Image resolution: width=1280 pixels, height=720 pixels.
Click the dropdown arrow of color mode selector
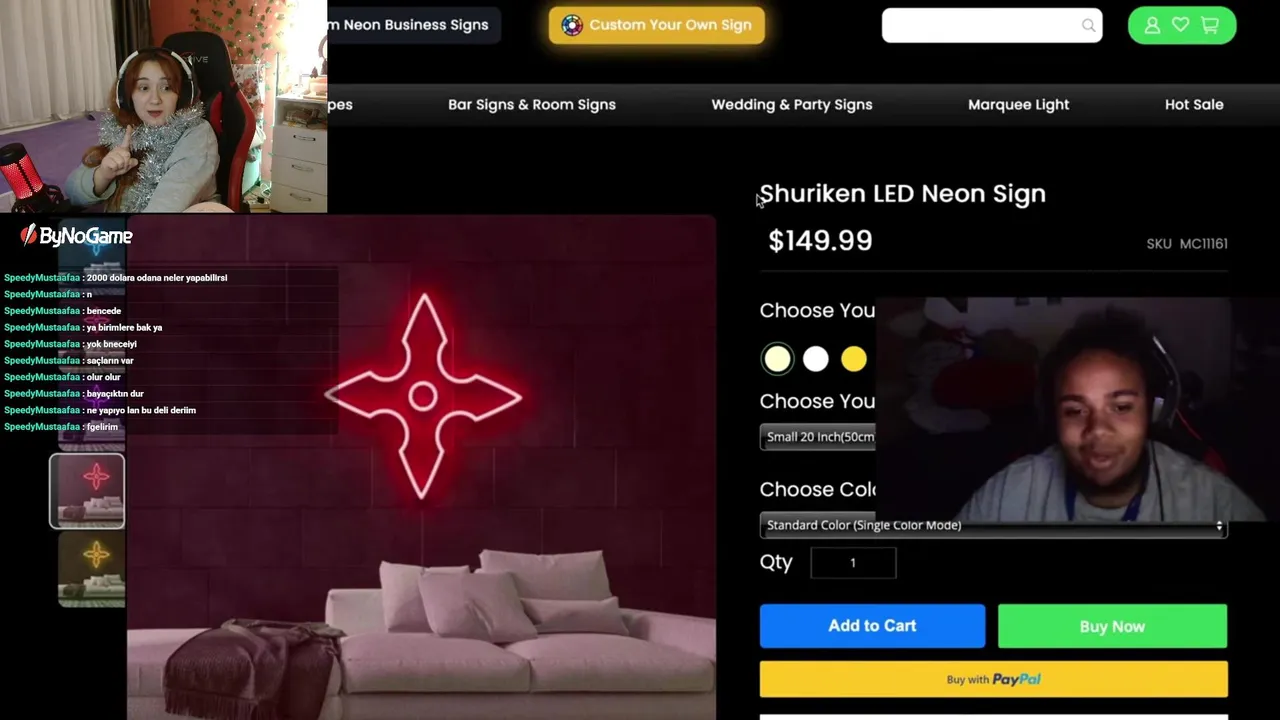point(1219,526)
